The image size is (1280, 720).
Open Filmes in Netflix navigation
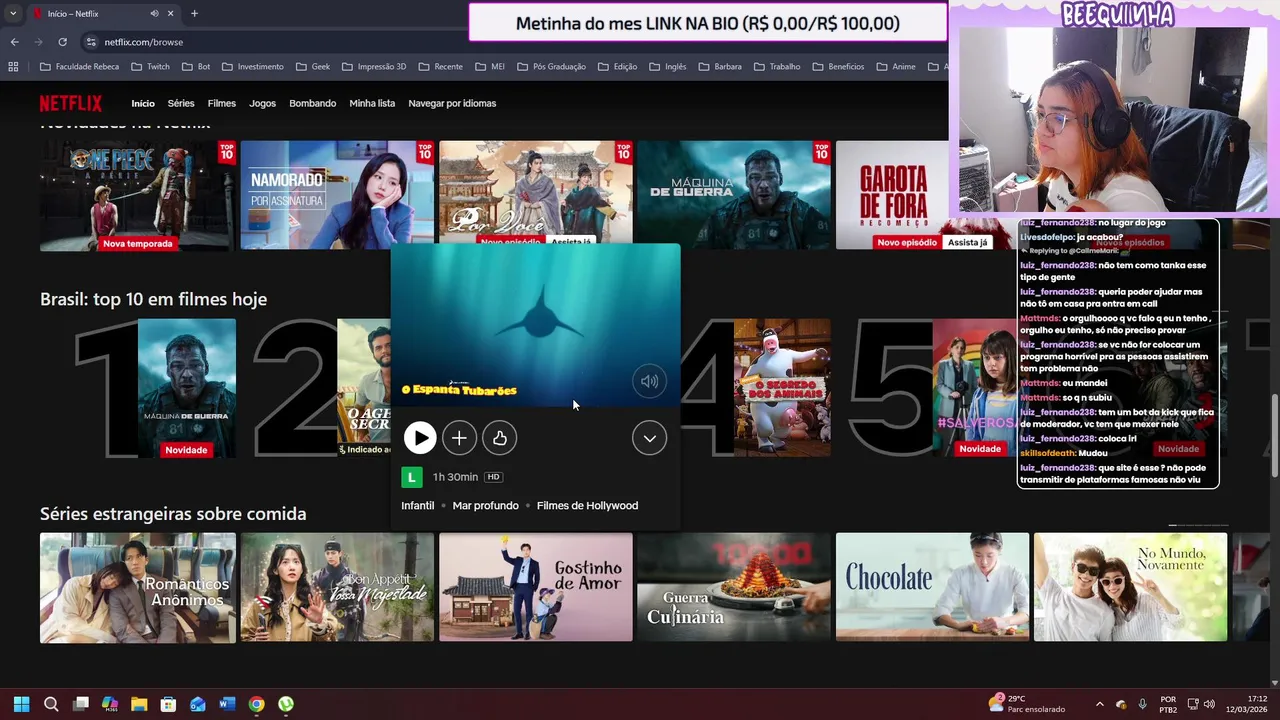(222, 103)
